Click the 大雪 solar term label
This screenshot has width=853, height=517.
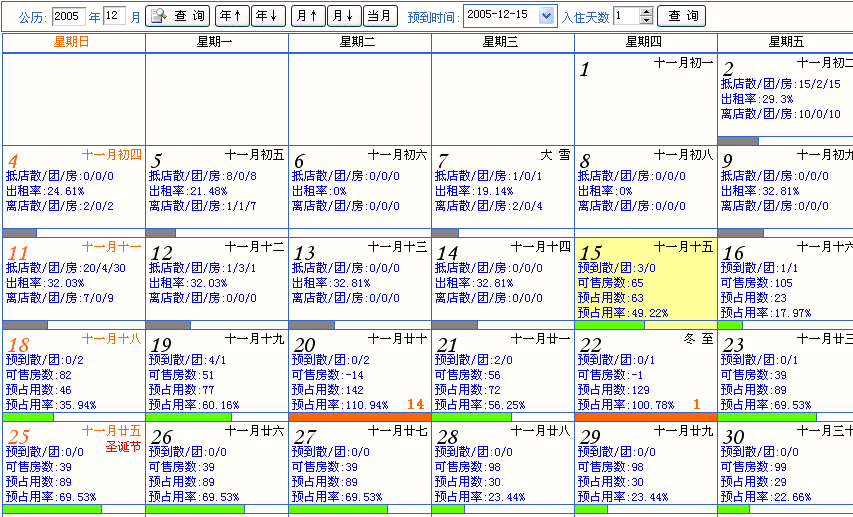[x=555, y=155]
